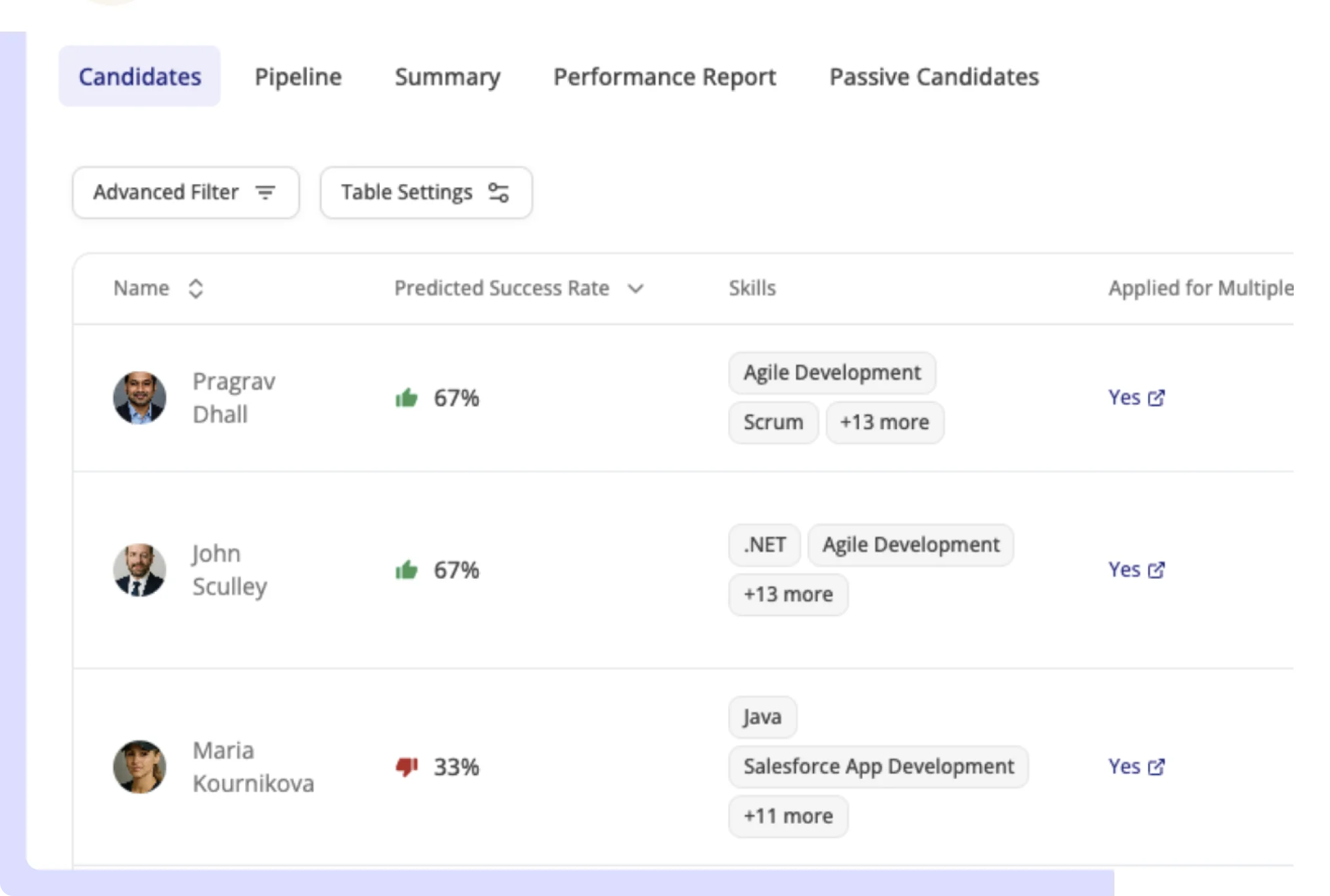Open Pragrav Dhall's external link icon

click(1157, 397)
